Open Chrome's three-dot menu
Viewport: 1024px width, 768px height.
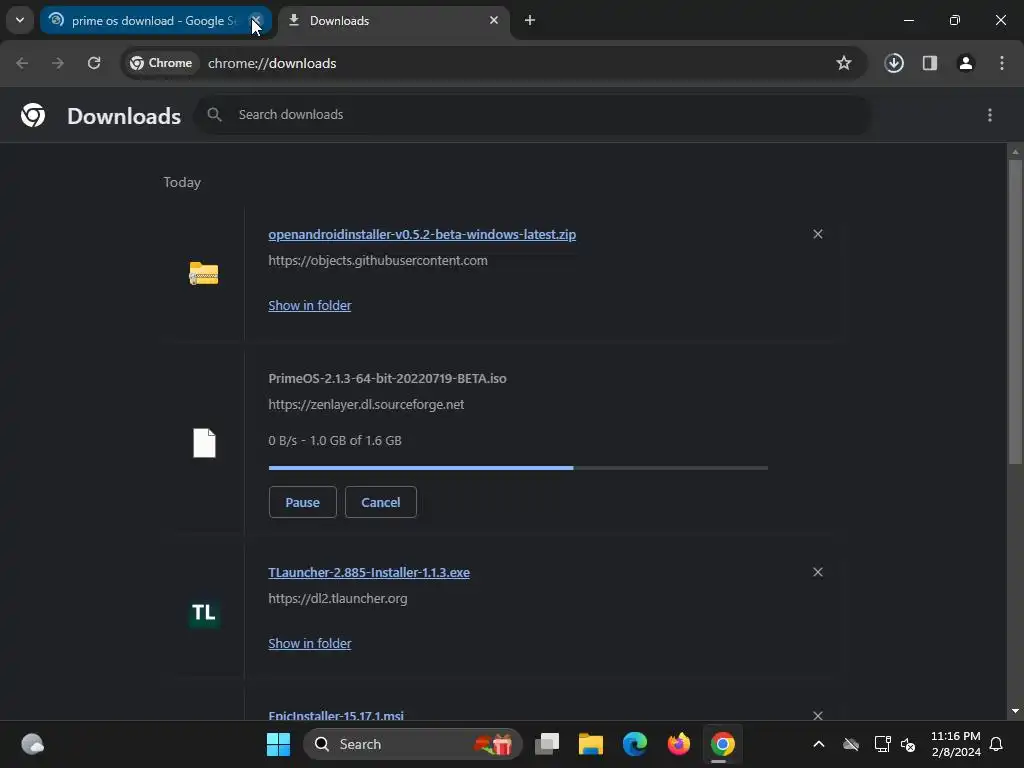(1002, 63)
